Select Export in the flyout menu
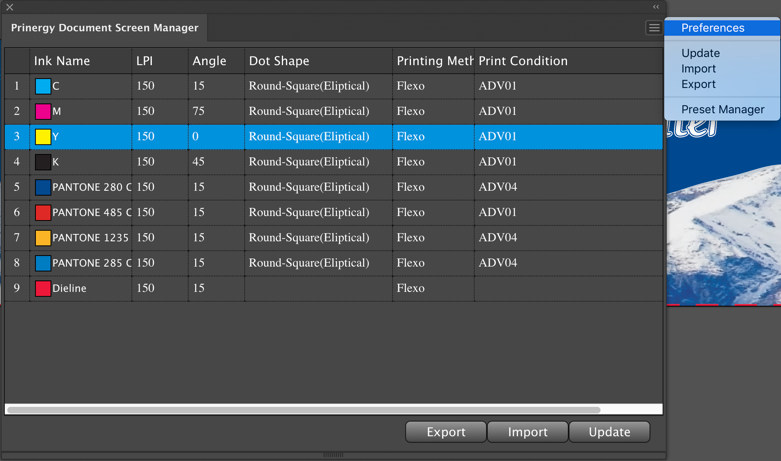The image size is (781, 461). [x=698, y=84]
